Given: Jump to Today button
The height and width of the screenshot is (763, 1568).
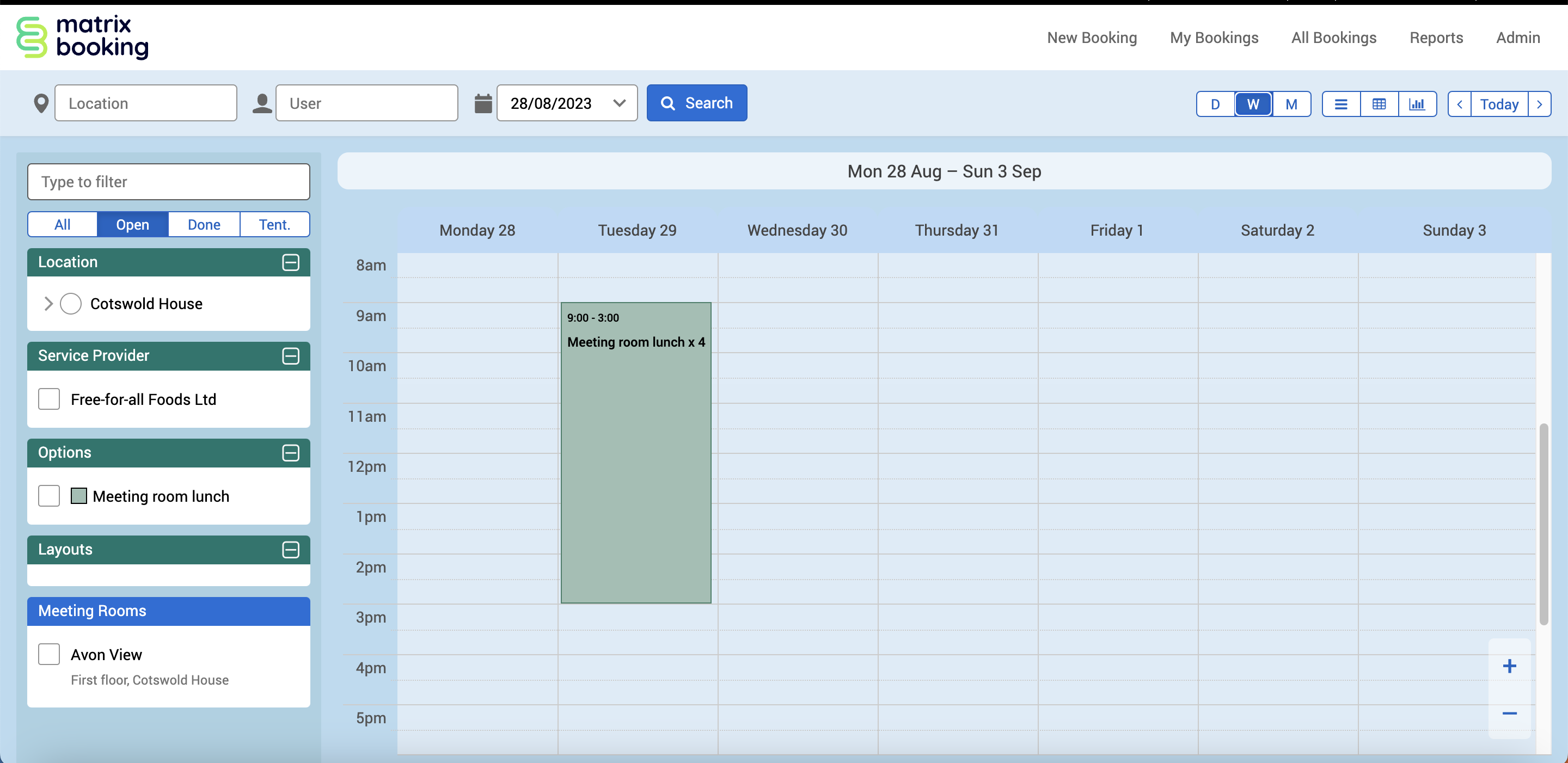Looking at the screenshot, I should [x=1499, y=104].
